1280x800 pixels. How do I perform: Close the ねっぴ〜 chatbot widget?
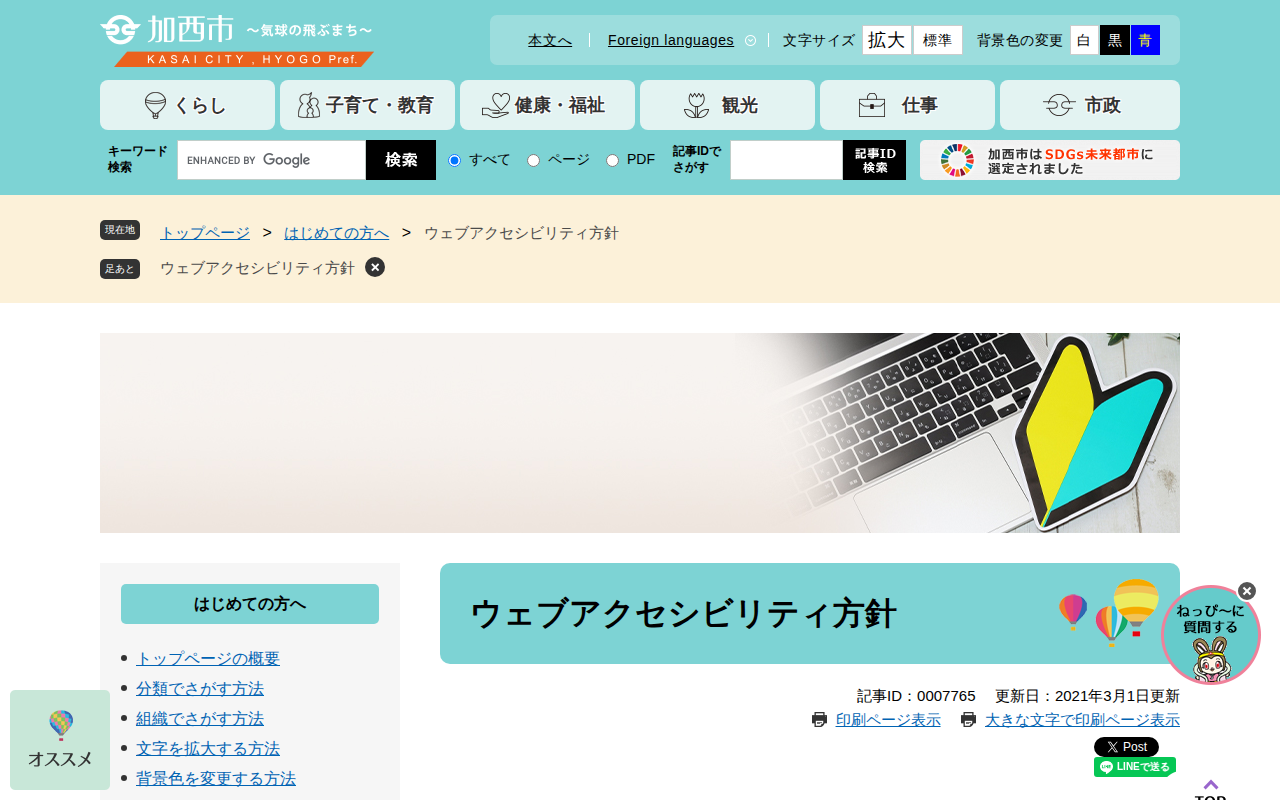pos(1247,591)
